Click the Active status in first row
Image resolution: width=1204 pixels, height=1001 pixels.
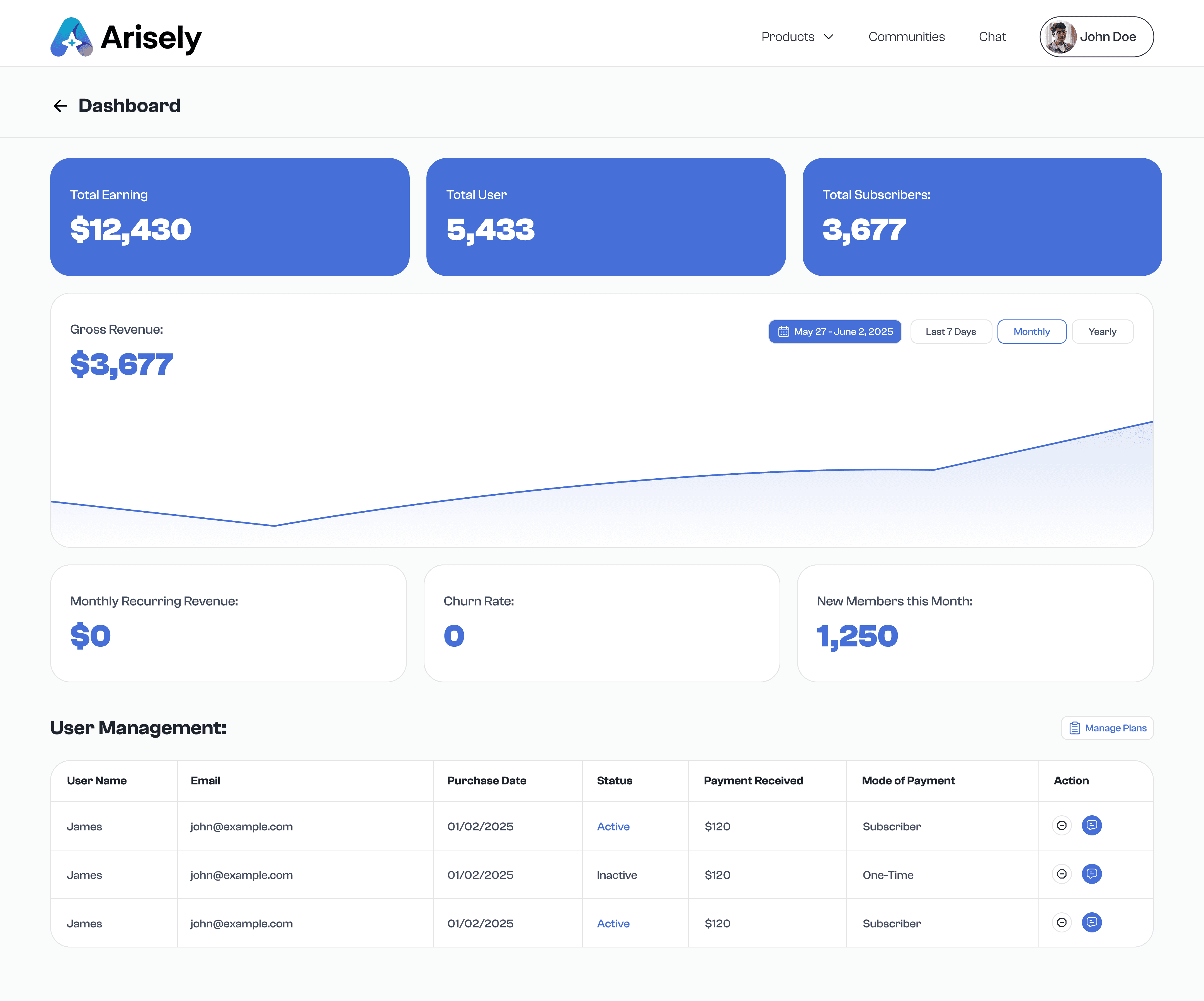click(x=613, y=827)
